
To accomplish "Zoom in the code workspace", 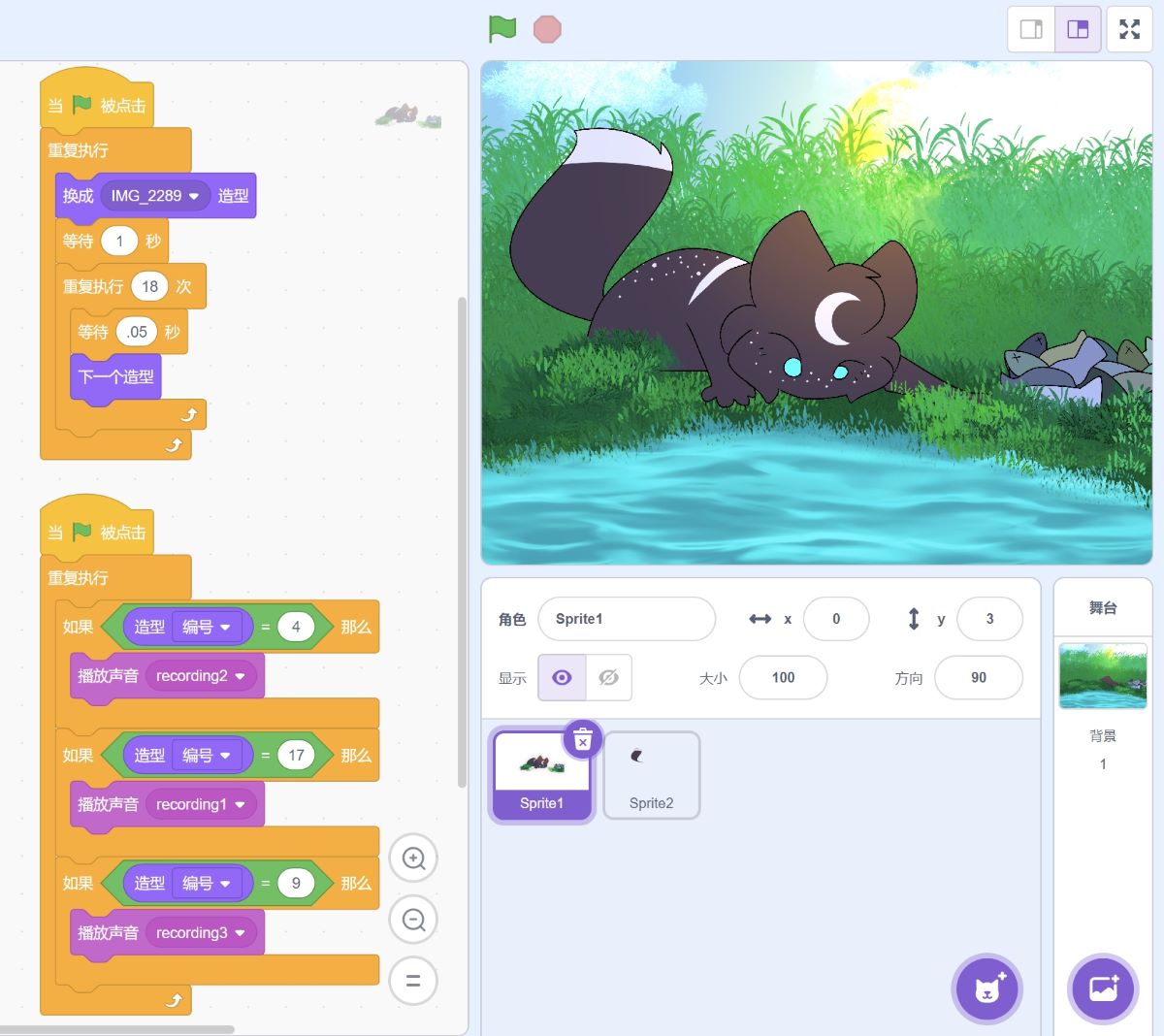I will click(413, 858).
